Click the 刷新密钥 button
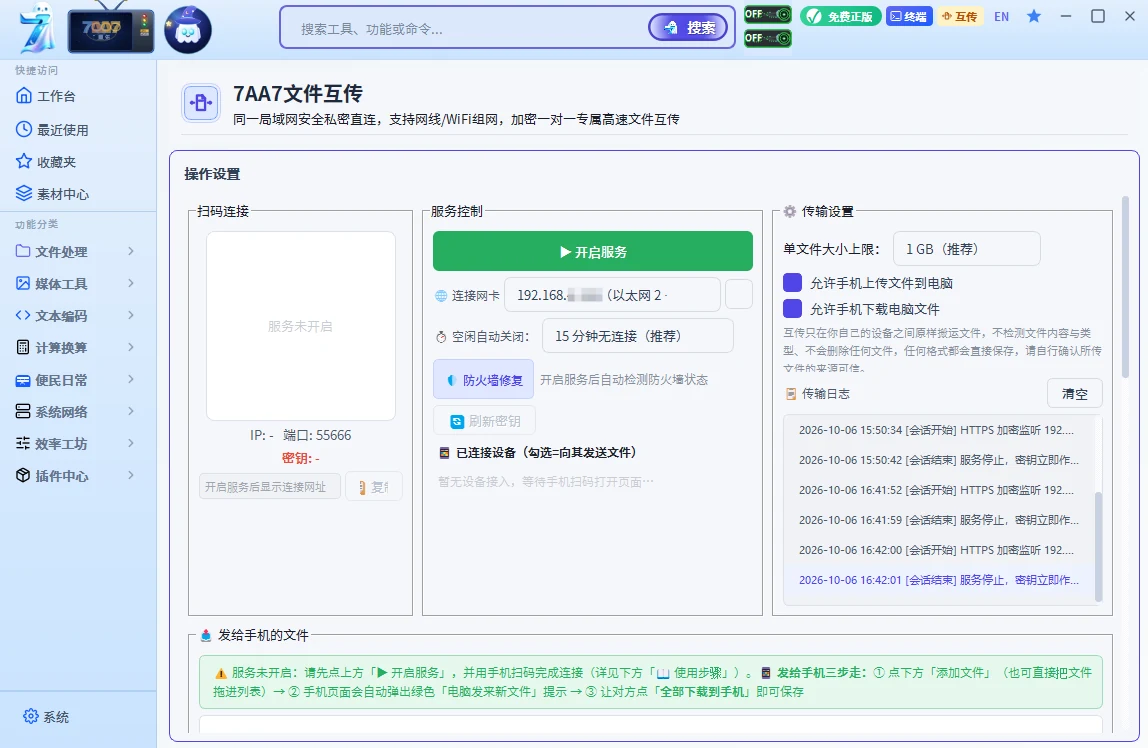Screen dimensions: 1148x748 tap(484, 421)
